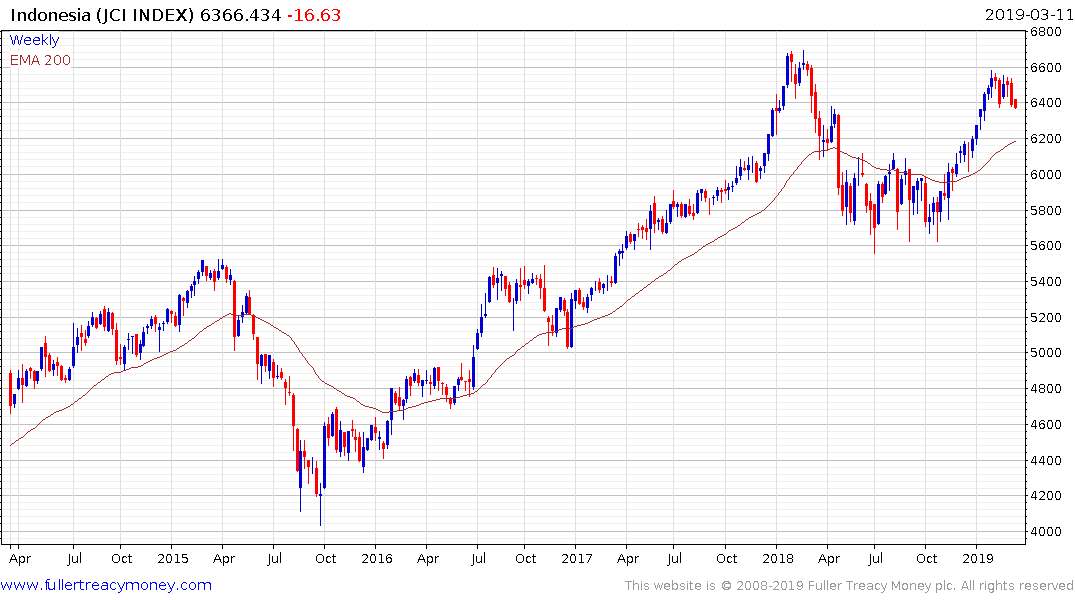The image size is (1075, 600).
Task: Click the 4600 price axis label
Action: [x=1046, y=424]
